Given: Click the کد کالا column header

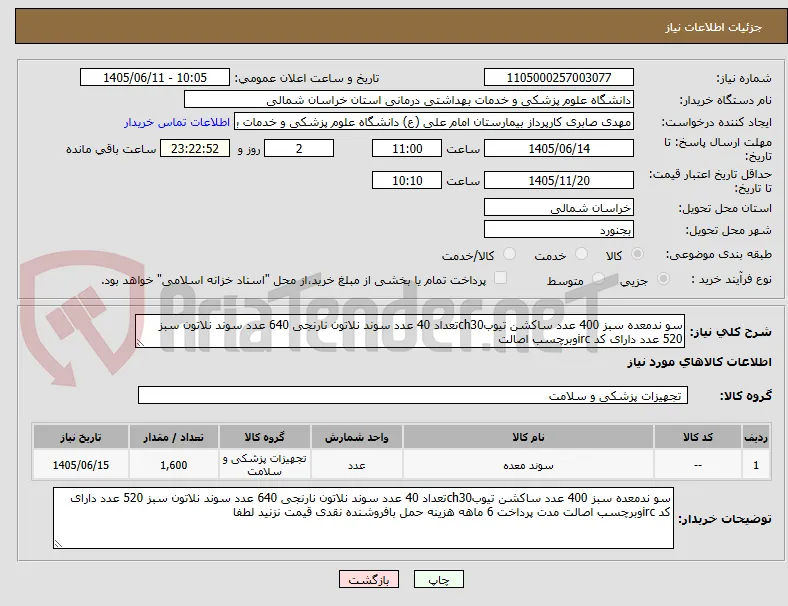Looking at the screenshot, I should [698, 437].
